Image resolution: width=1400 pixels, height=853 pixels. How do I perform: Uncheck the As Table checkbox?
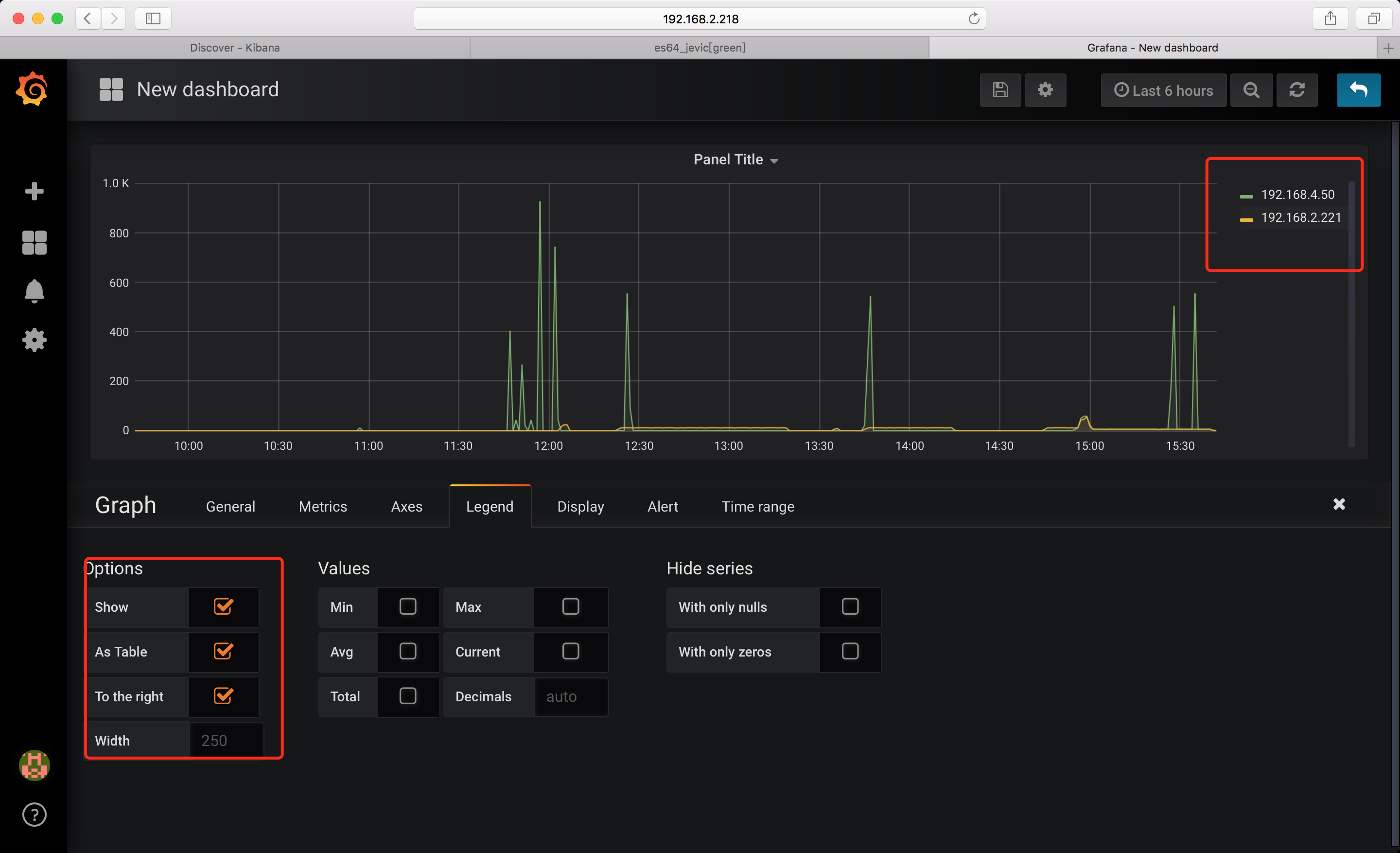coord(223,651)
